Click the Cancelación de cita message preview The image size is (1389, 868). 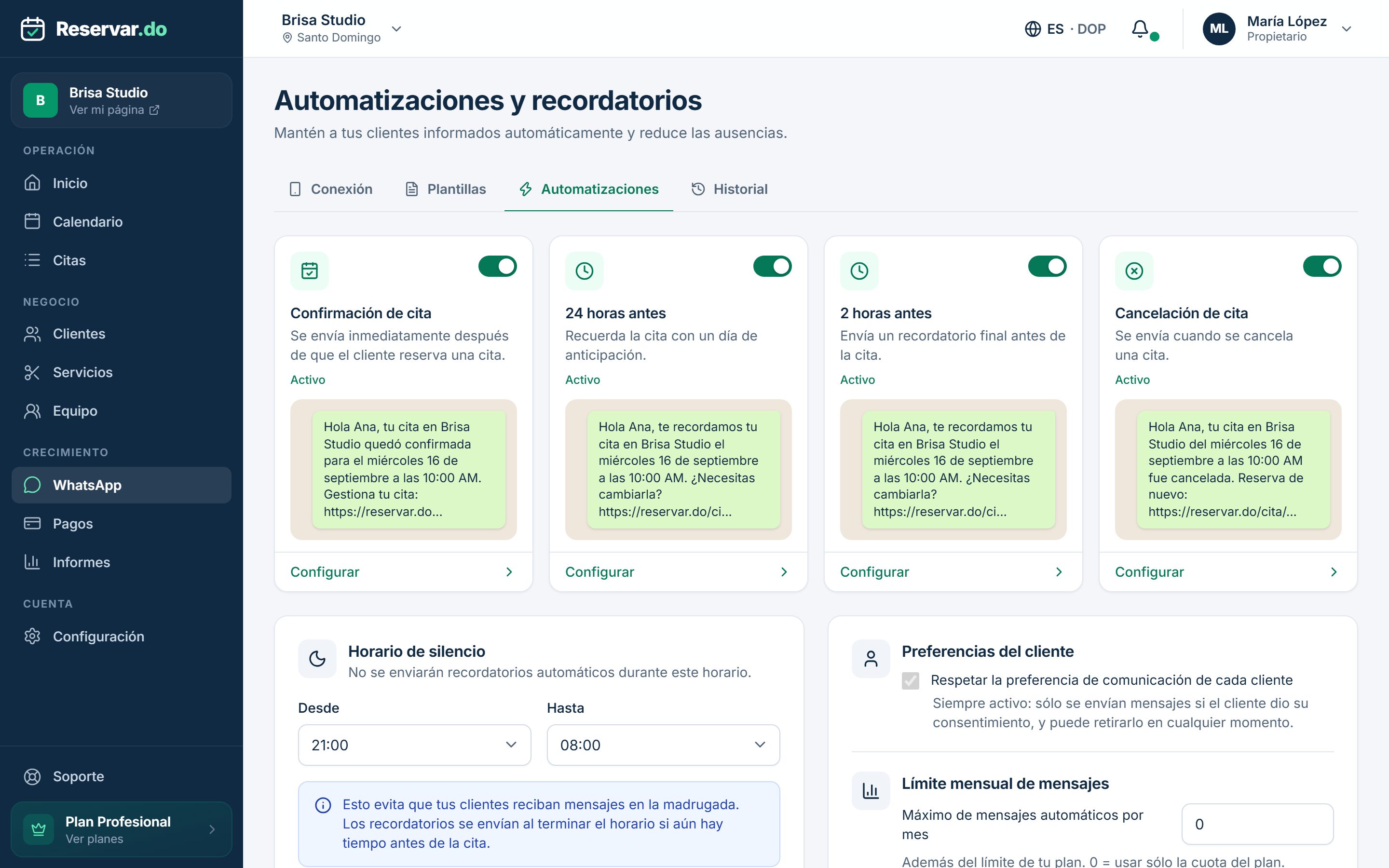pyautogui.click(x=1228, y=469)
